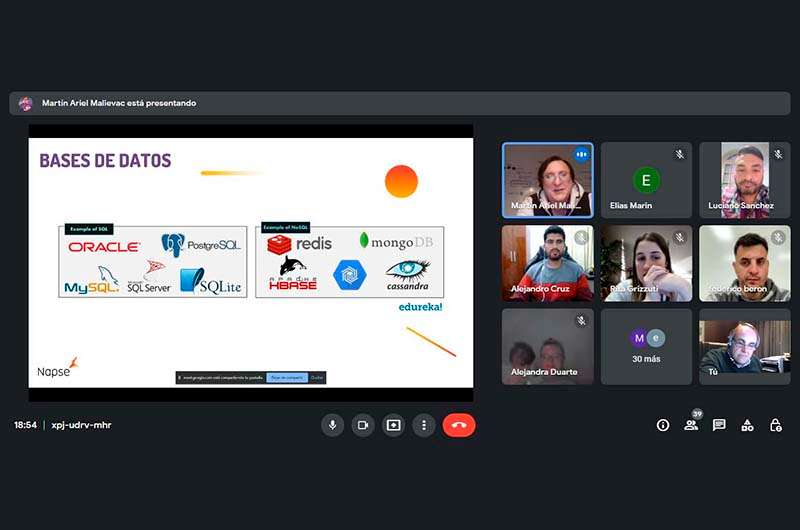Viewport: 800px width, 530px height.
Task: Open the chat panel
Action: pos(719,425)
